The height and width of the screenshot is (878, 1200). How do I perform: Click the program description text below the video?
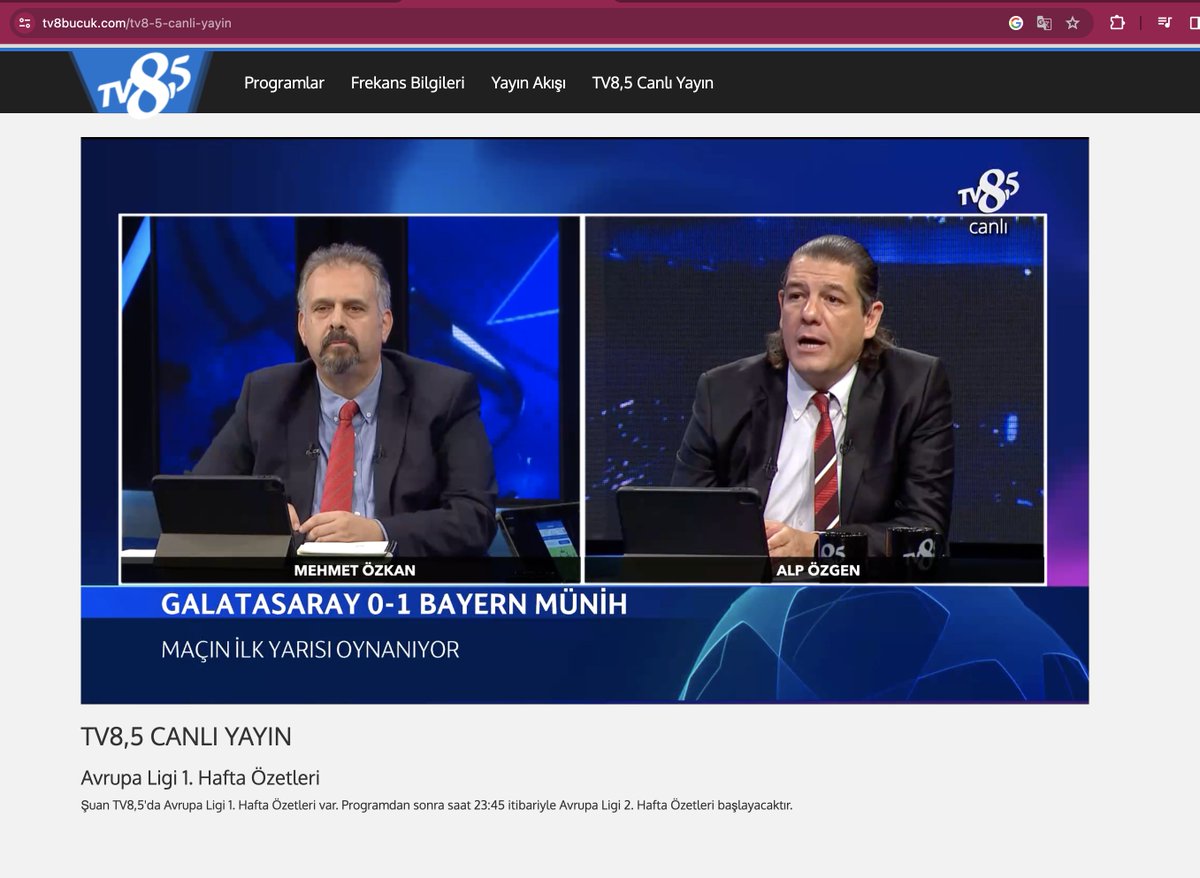[x=437, y=805]
